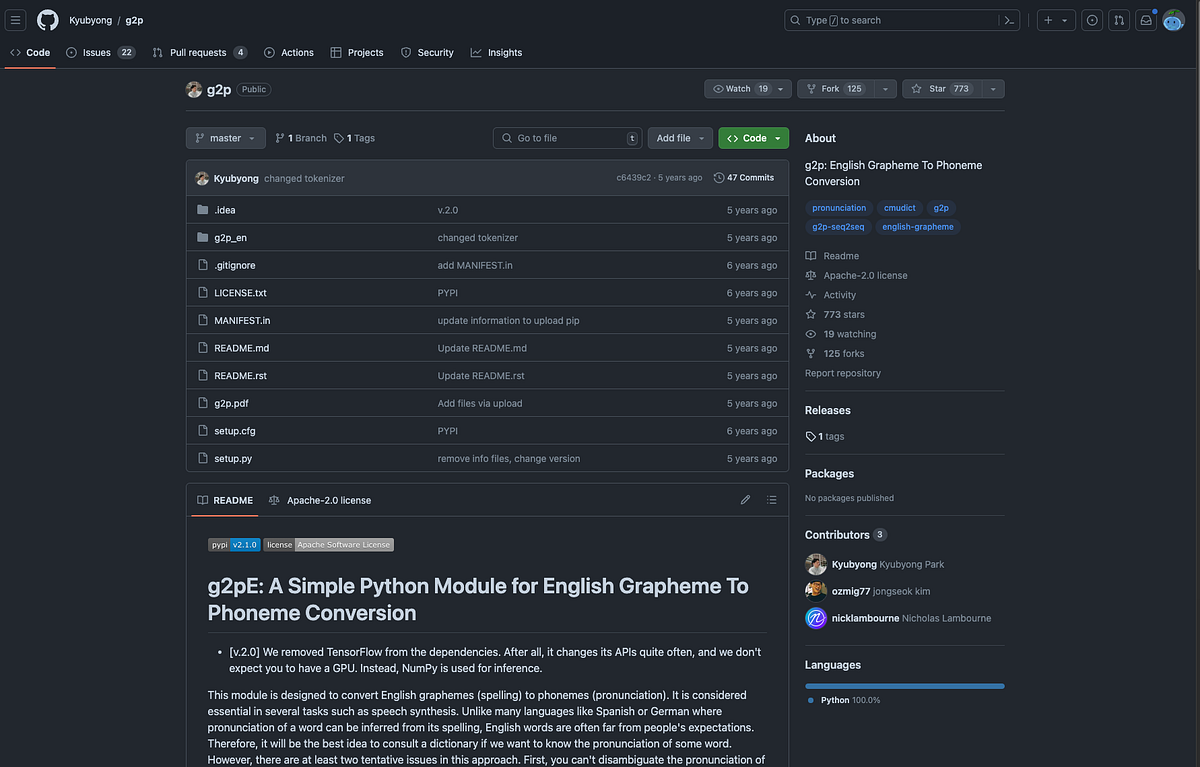Expand the master branch selector
1200x767 pixels.
pos(225,138)
